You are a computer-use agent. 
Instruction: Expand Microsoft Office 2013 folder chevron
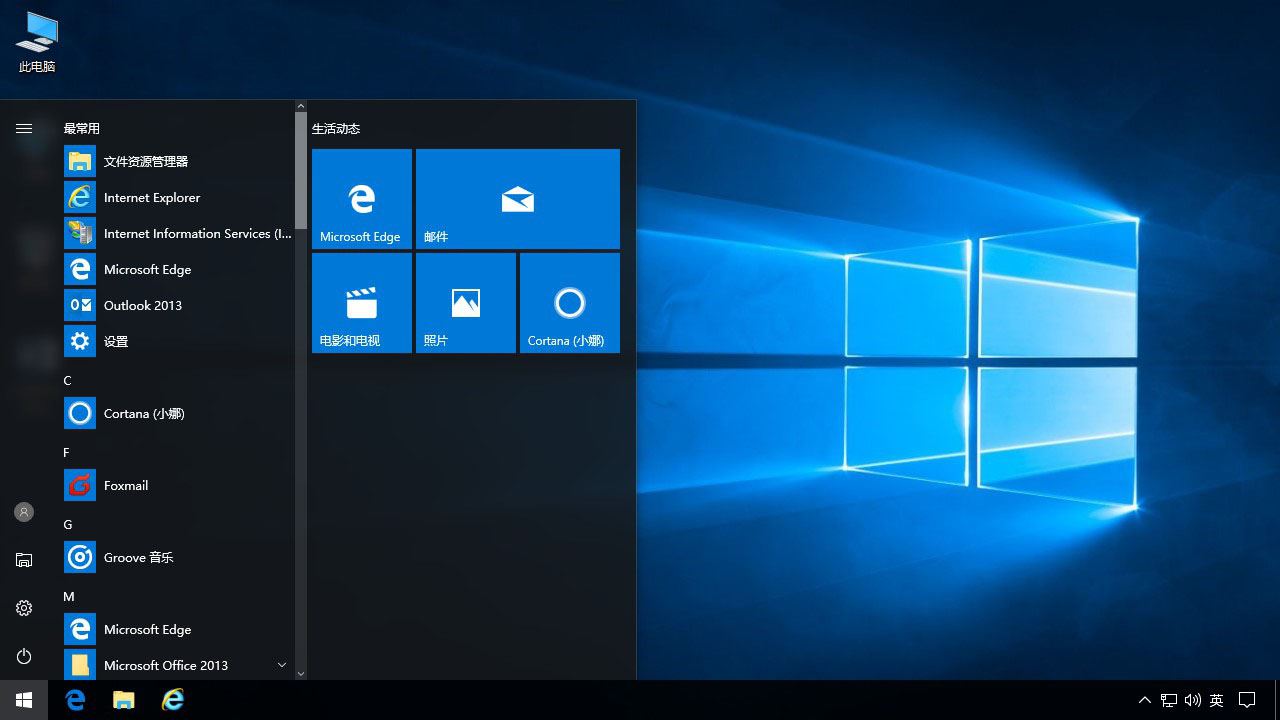[x=282, y=665]
